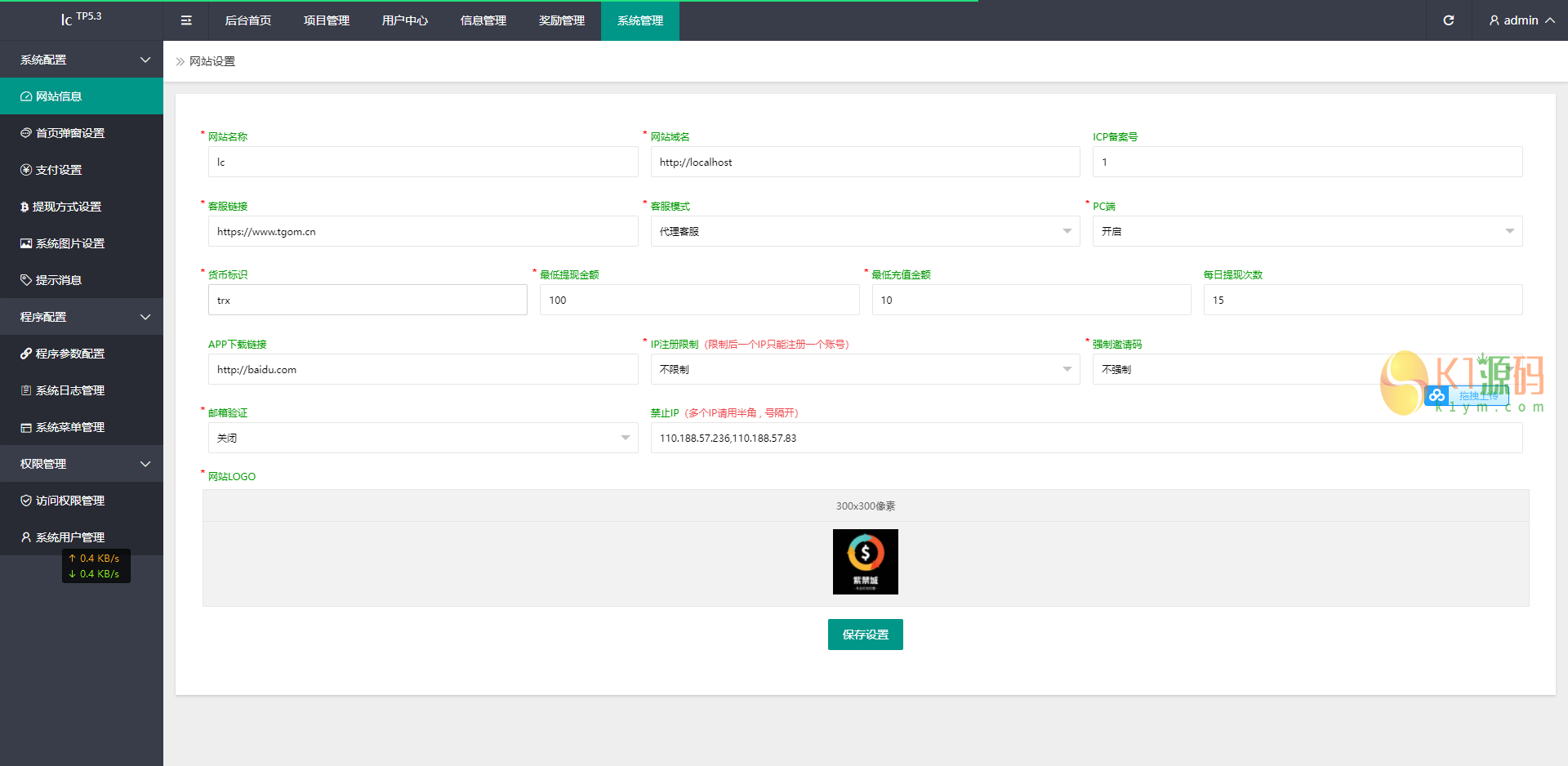Click the 网站域名 input field
This screenshot has width=1568, height=766.
865,162
